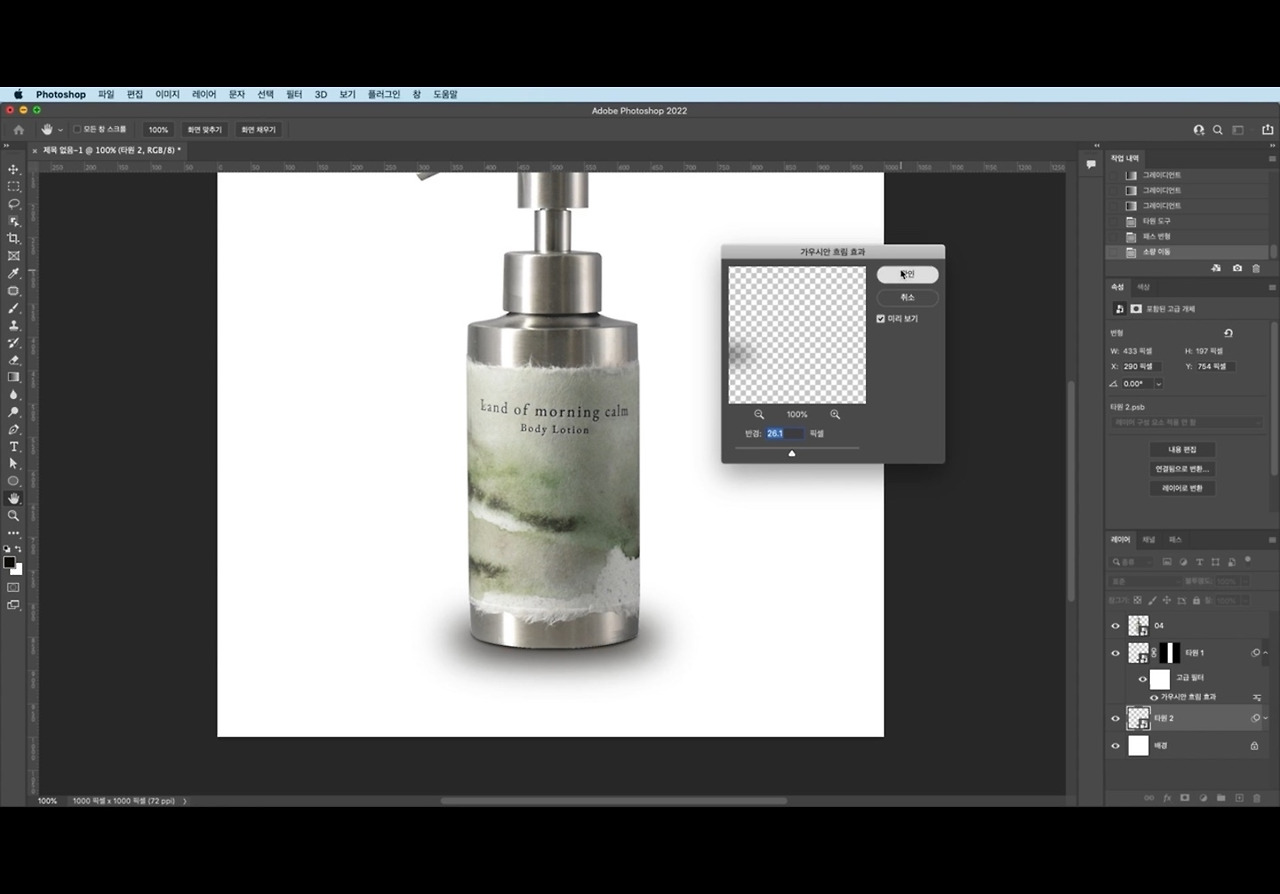The width and height of the screenshot is (1280, 894).
Task: Toggle 가우시안 흐림 효과 filter visibility
Action: (x=1154, y=697)
